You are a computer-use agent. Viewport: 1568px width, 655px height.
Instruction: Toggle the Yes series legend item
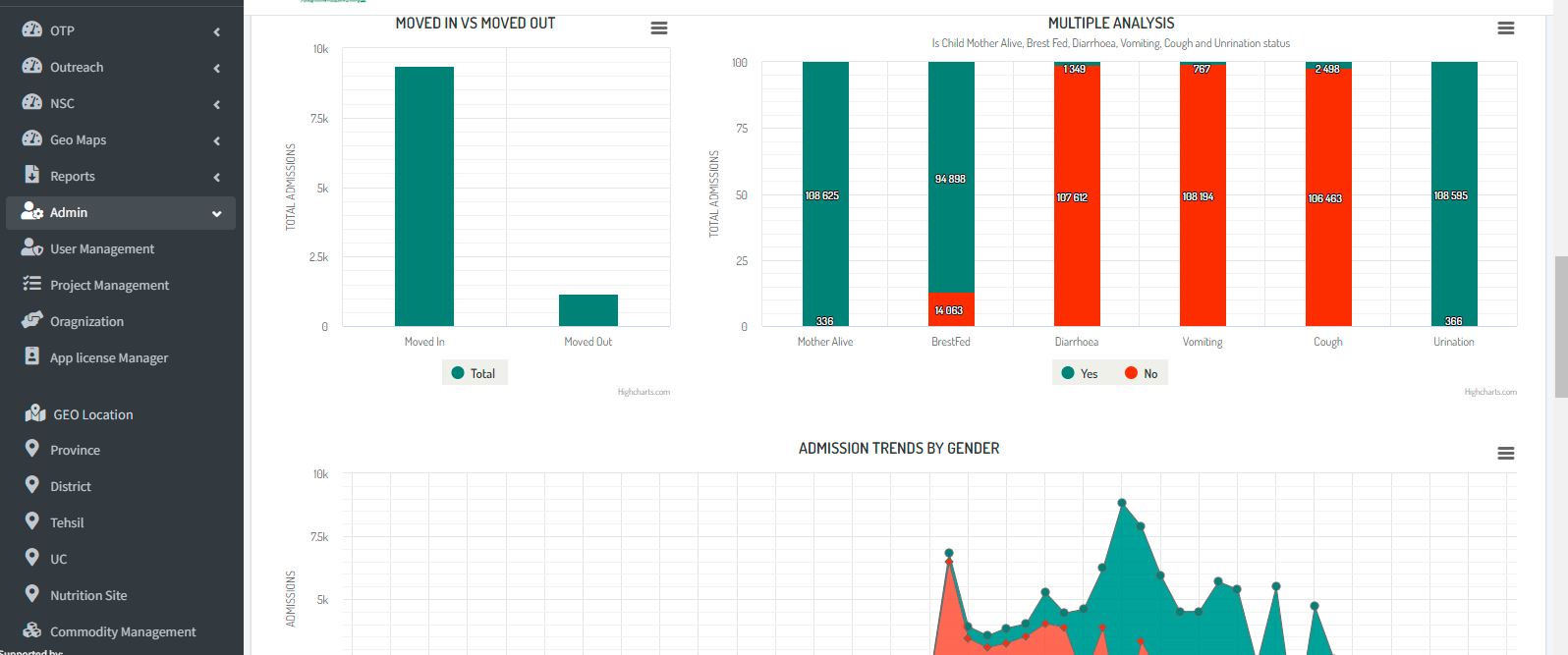pyautogui.click(x=1080, y=373)
